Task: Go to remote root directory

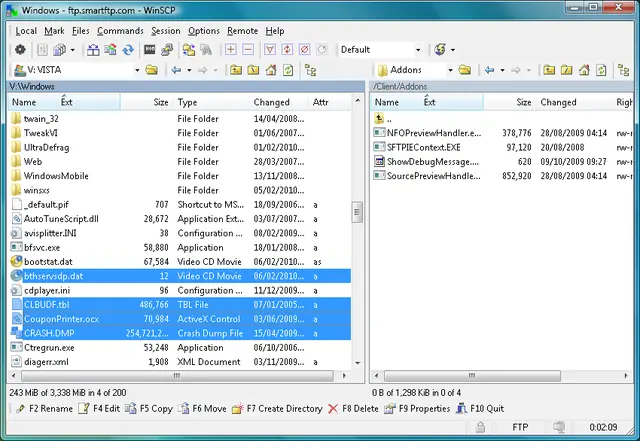Action: (x=567, y=70)
